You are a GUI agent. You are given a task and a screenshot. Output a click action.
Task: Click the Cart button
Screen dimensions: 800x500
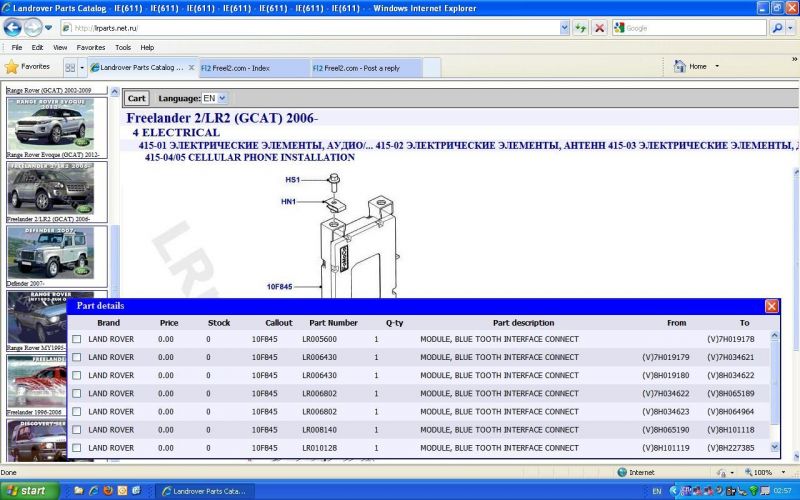click(x=136, y=98)
